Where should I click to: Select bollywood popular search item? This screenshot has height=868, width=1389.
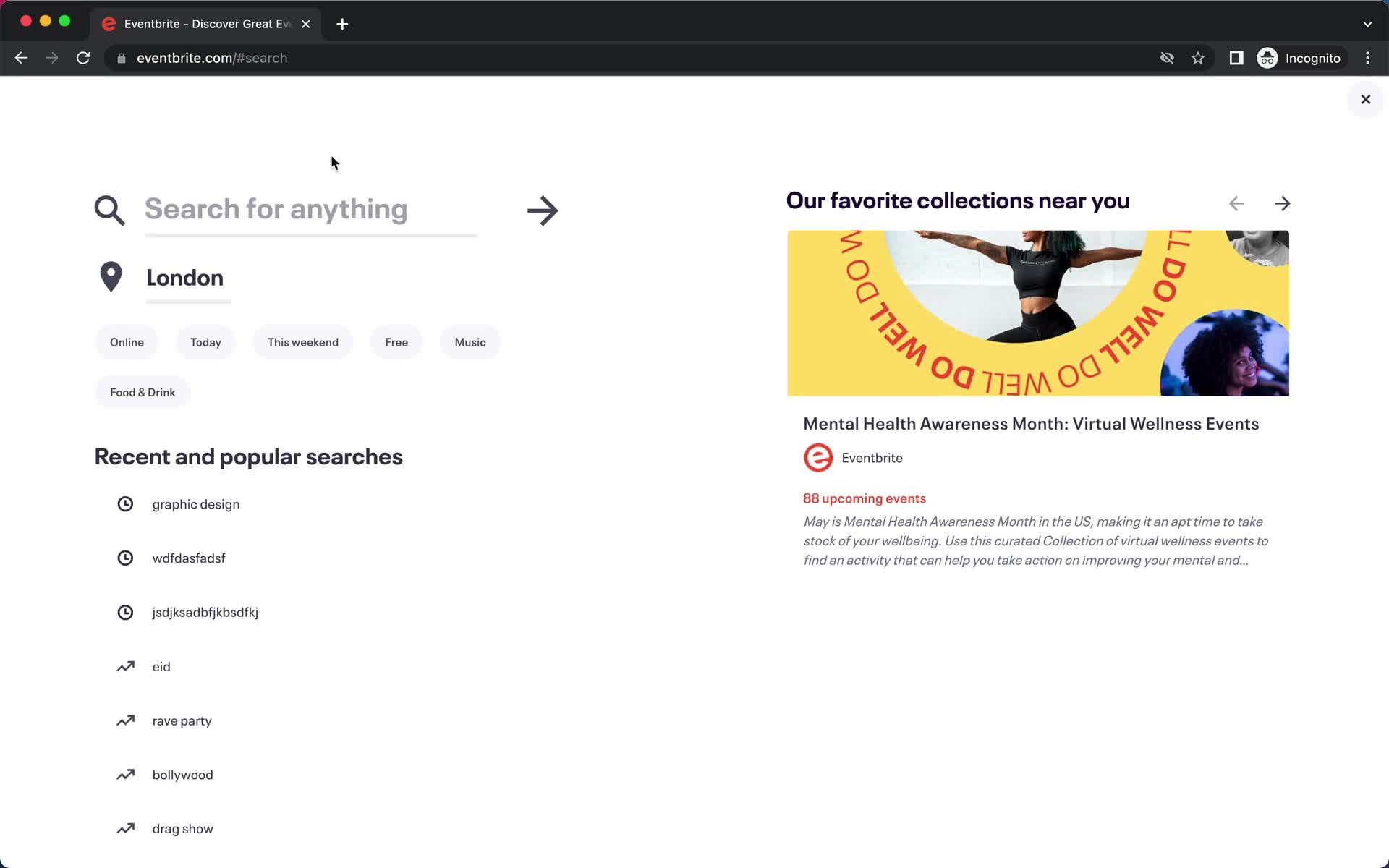[182, 774]
